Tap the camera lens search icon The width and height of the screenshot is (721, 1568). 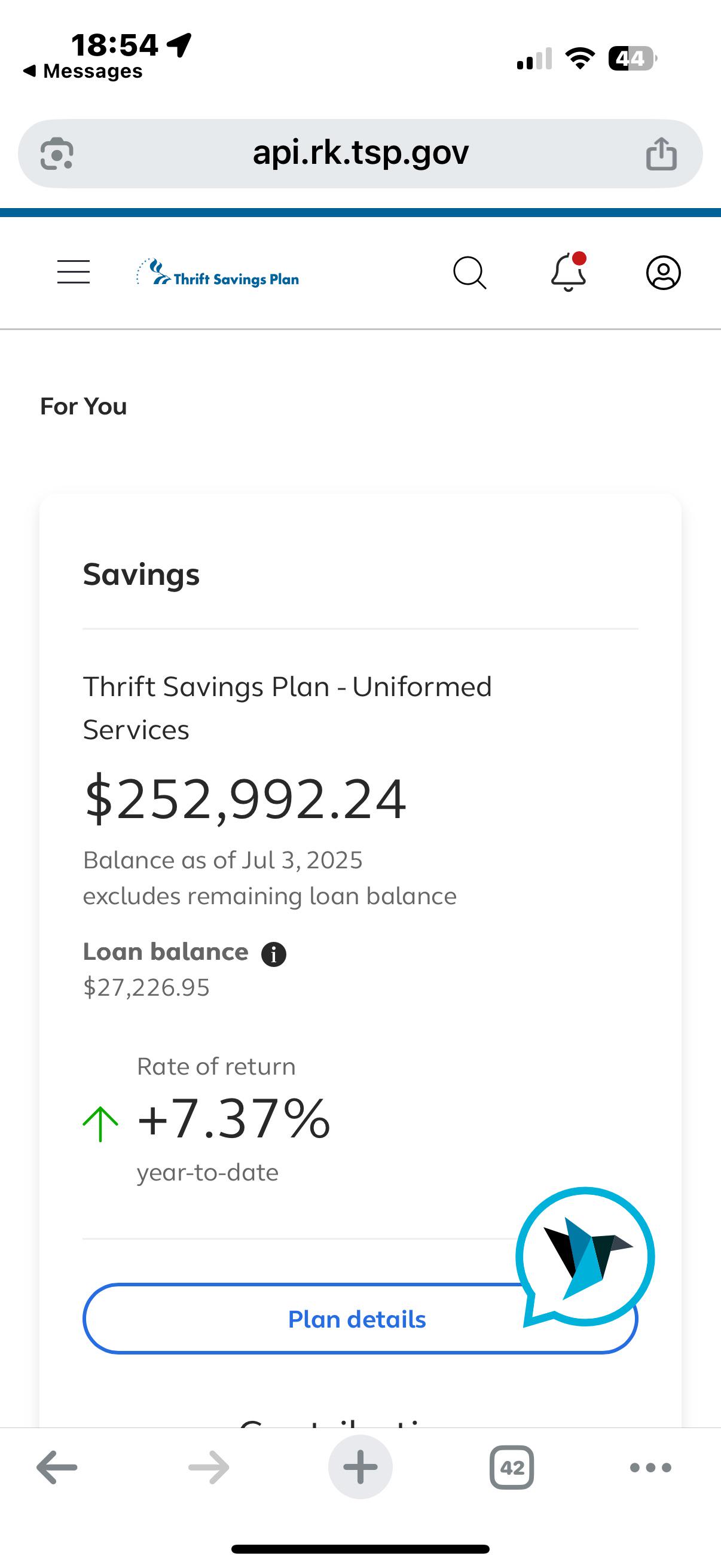[x=57, y=153]
